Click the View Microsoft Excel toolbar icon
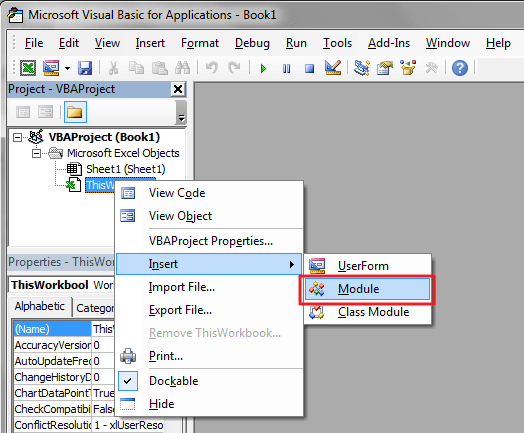524x433 pixels. click(28, 68)
